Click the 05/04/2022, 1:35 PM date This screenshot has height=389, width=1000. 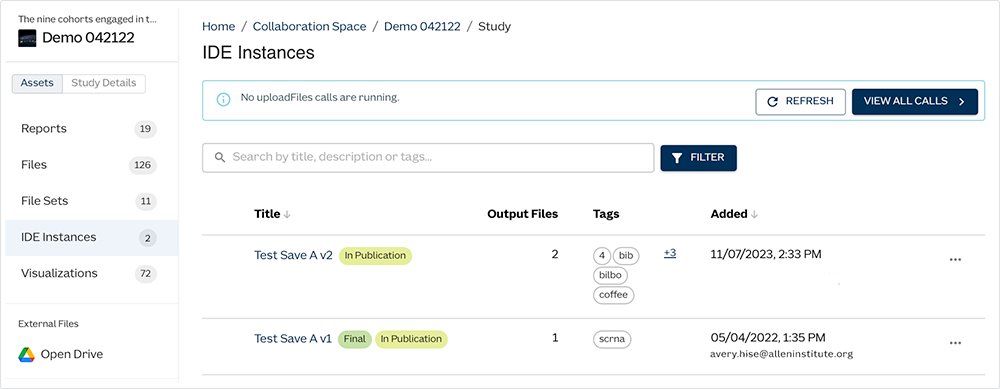(768, 337)
